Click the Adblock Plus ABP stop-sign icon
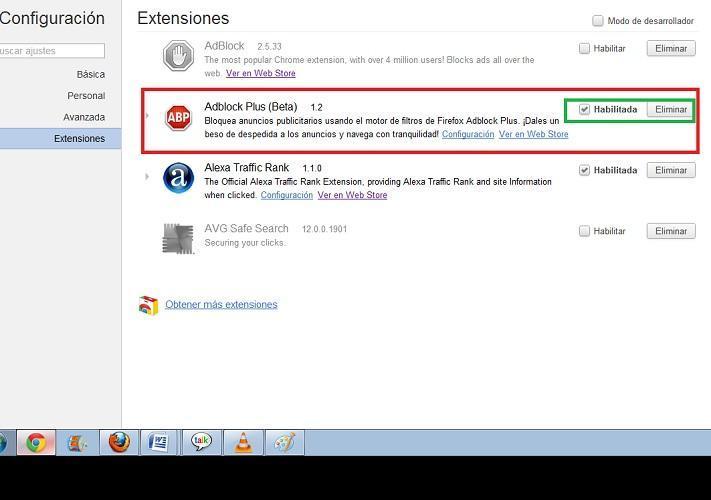Image resolution: width=711 pixels, height=500 pixels. [178, 118]
